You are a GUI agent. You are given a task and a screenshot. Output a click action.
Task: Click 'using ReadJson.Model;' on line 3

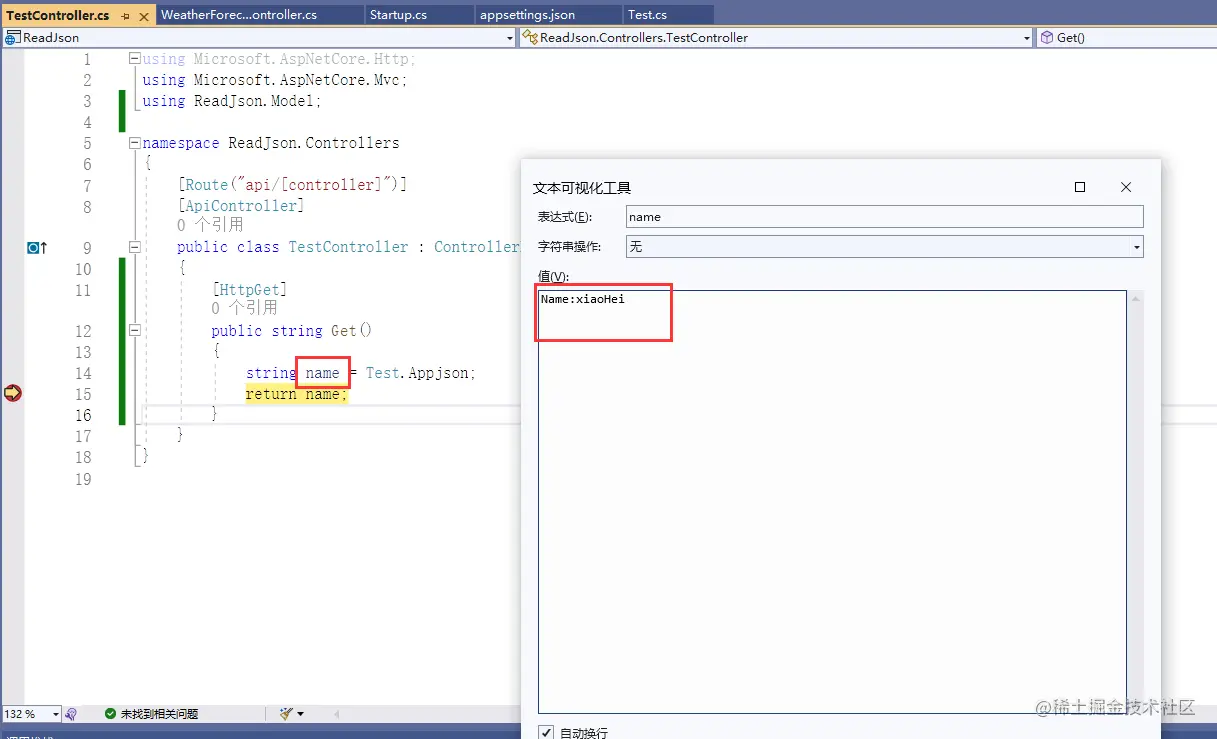(232, 101)
